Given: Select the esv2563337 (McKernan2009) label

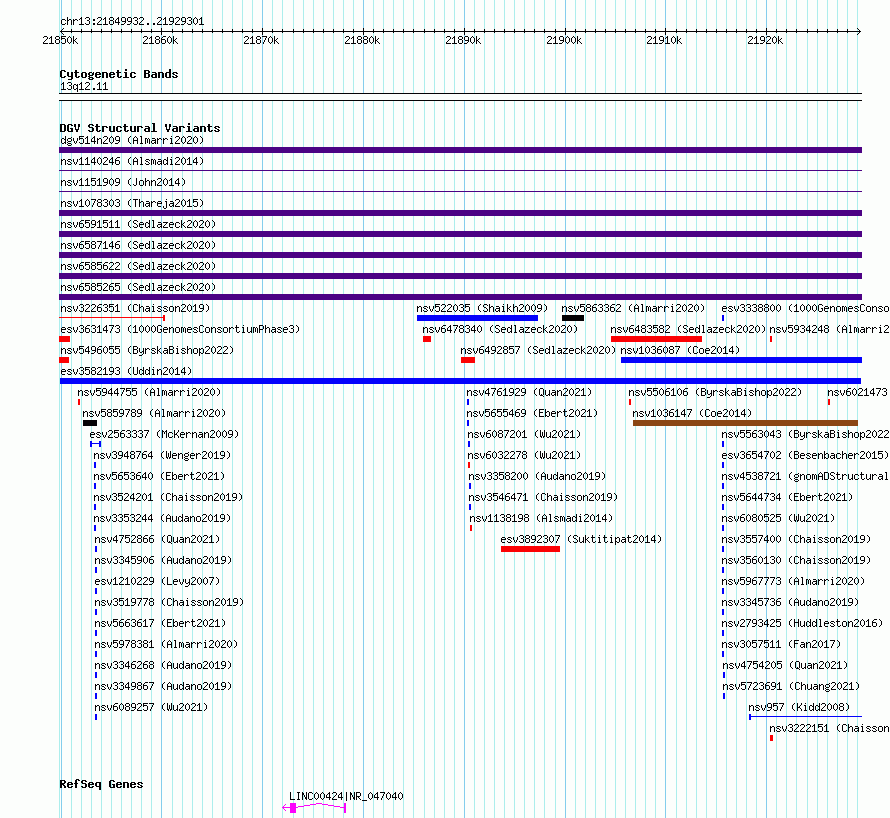Looking at the screenshot, I should point(164,434).
